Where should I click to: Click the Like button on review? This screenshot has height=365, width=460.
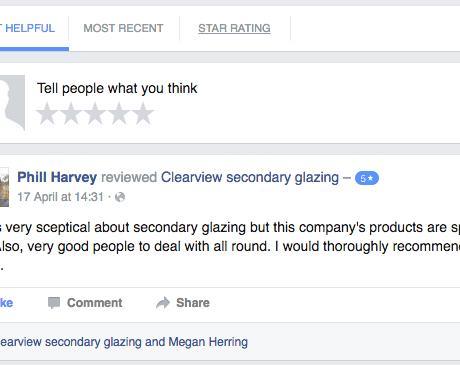(x=6, y=303)
